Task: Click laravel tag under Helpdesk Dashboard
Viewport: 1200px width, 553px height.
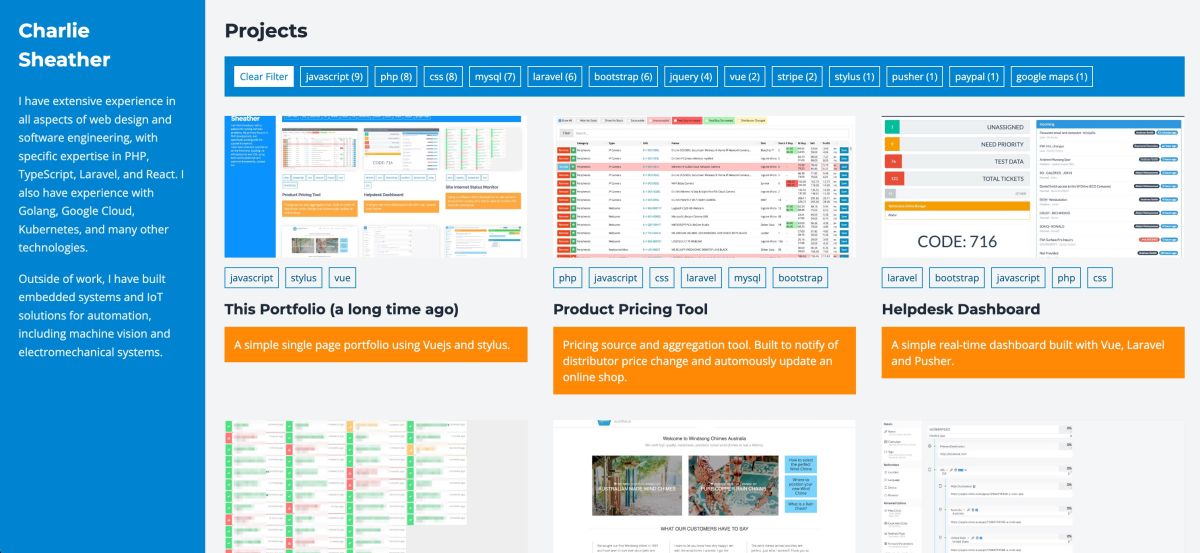Action: tap(903, 278)
